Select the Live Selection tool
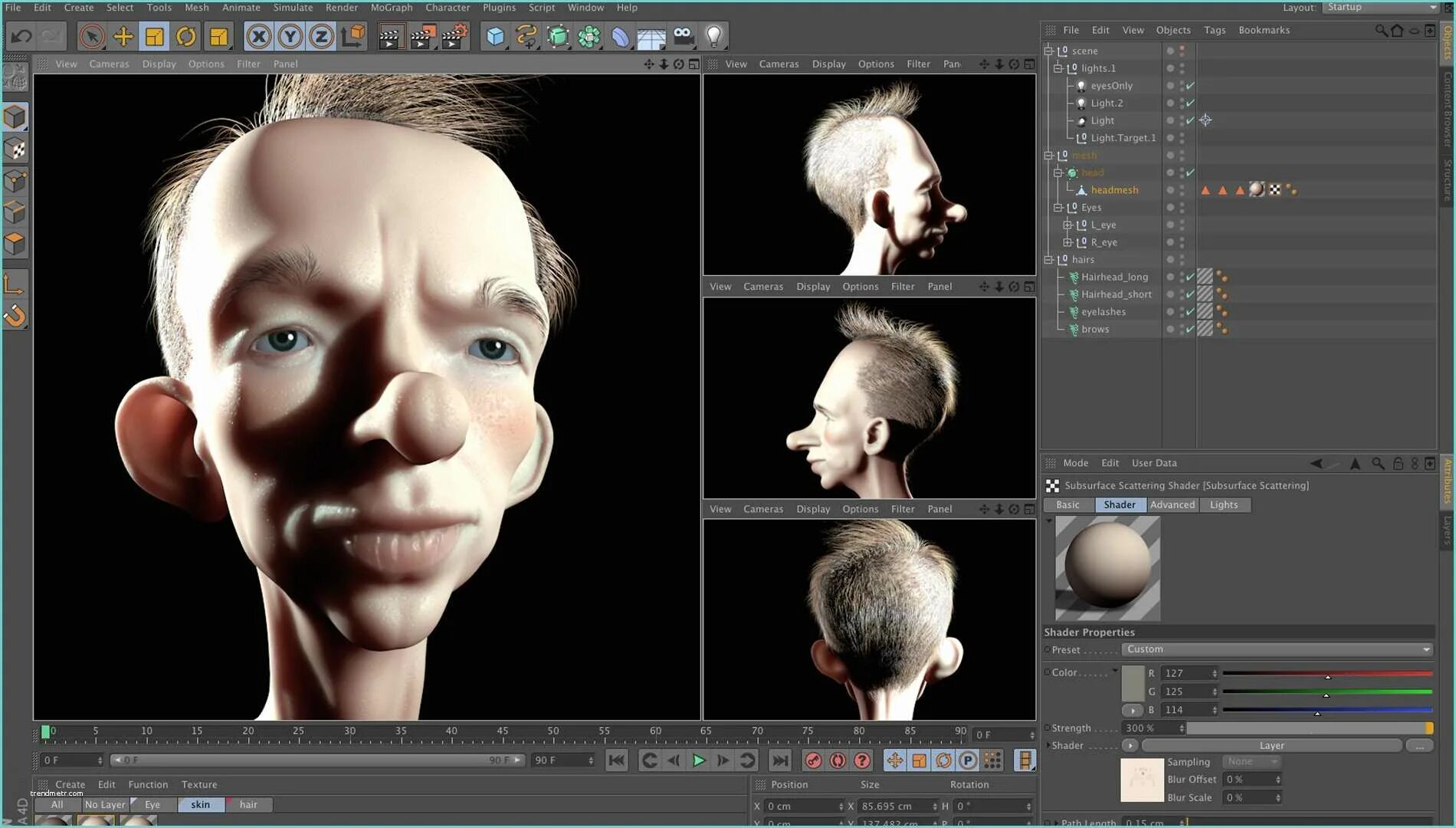1456x828 pixels. tap(92, 36)
